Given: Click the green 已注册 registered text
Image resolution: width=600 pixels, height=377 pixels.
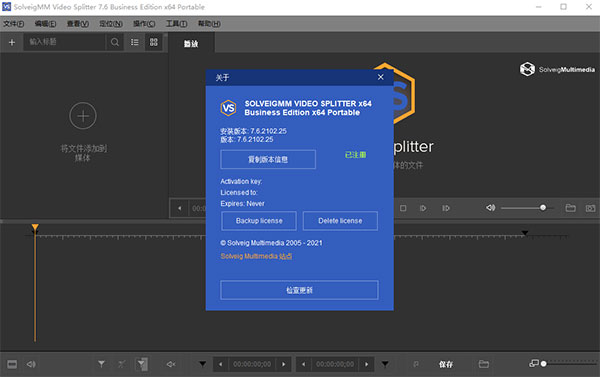Looking at the screenshot, I should pyautogui.click(x=355, y=155).
